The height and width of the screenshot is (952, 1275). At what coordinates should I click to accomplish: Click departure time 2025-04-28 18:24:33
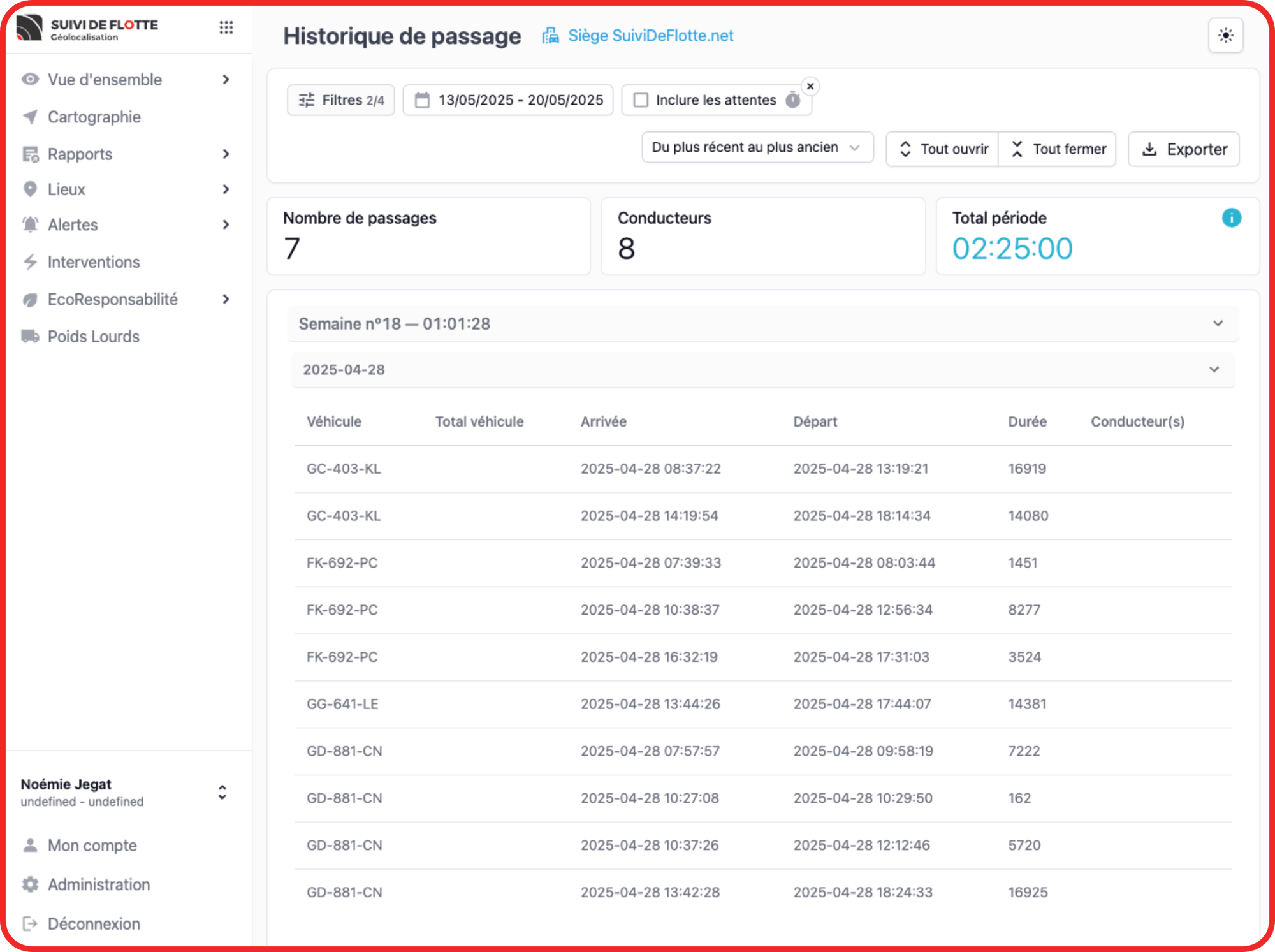863,892
